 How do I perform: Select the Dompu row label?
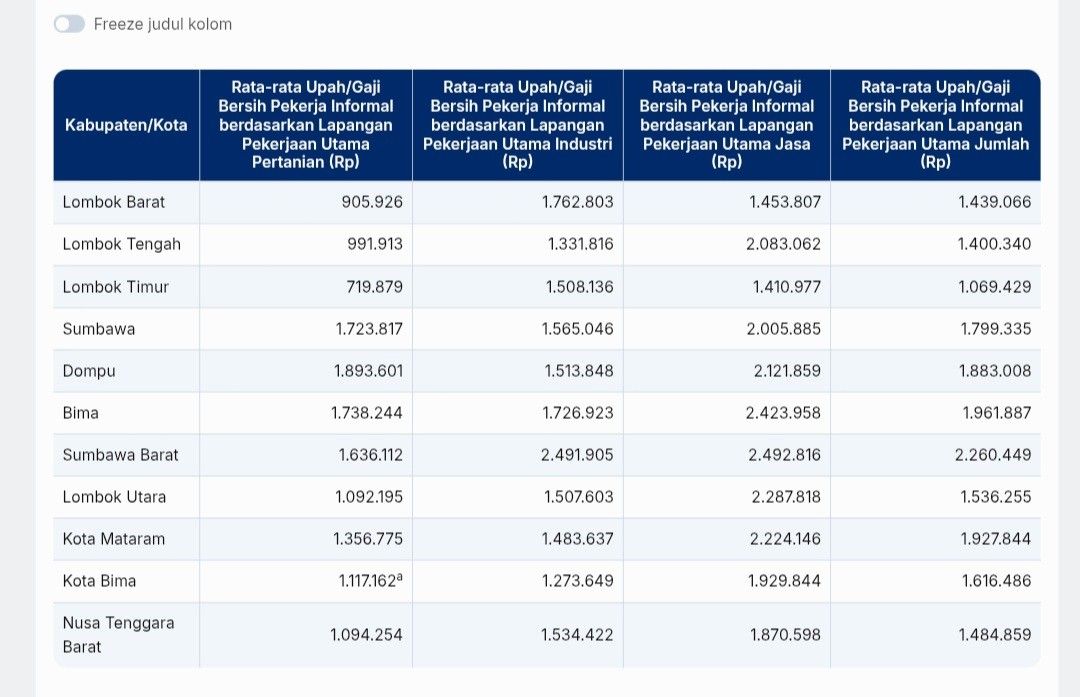[89, 371]
